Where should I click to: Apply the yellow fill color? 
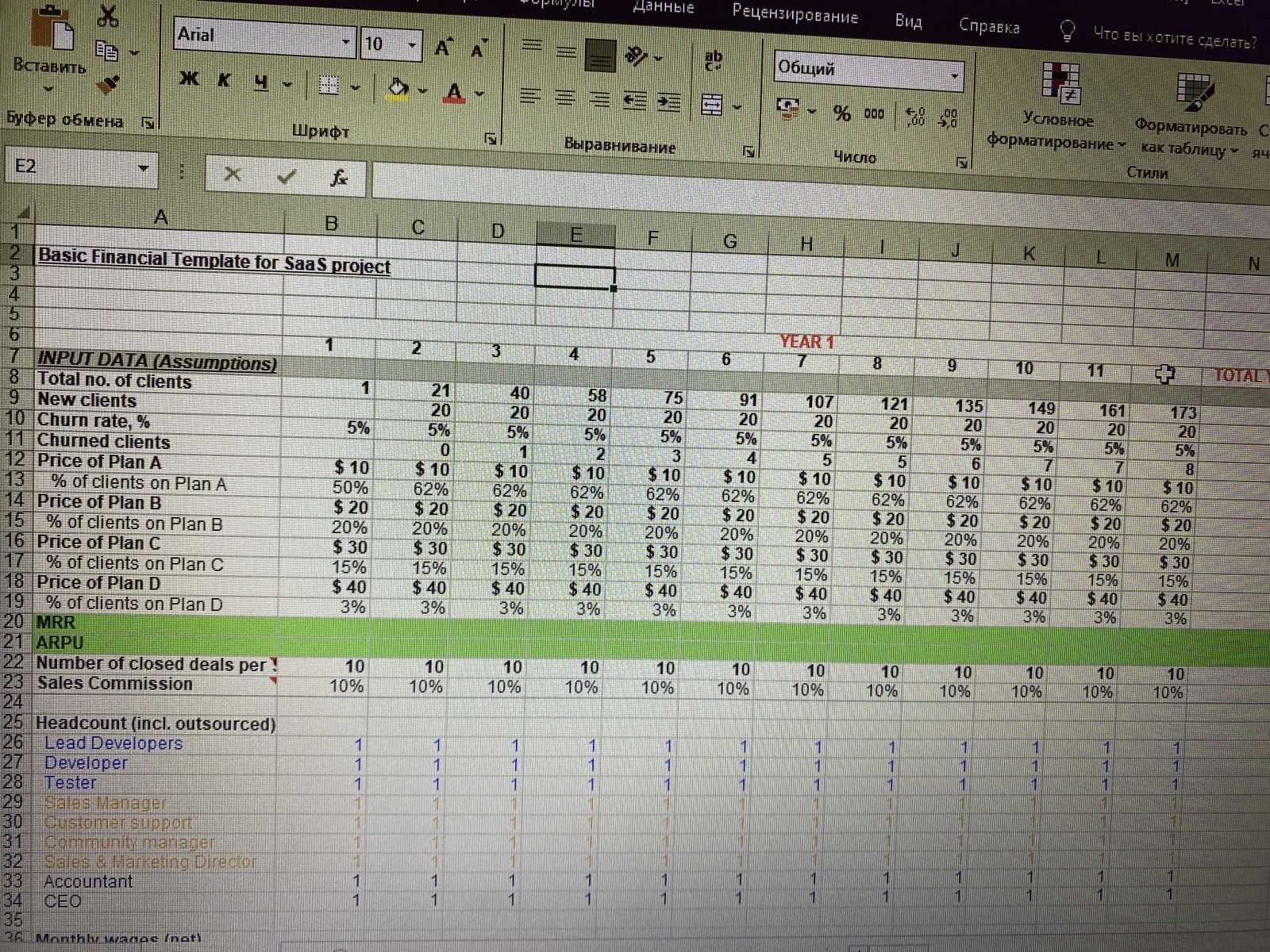[x=399, y=87]
